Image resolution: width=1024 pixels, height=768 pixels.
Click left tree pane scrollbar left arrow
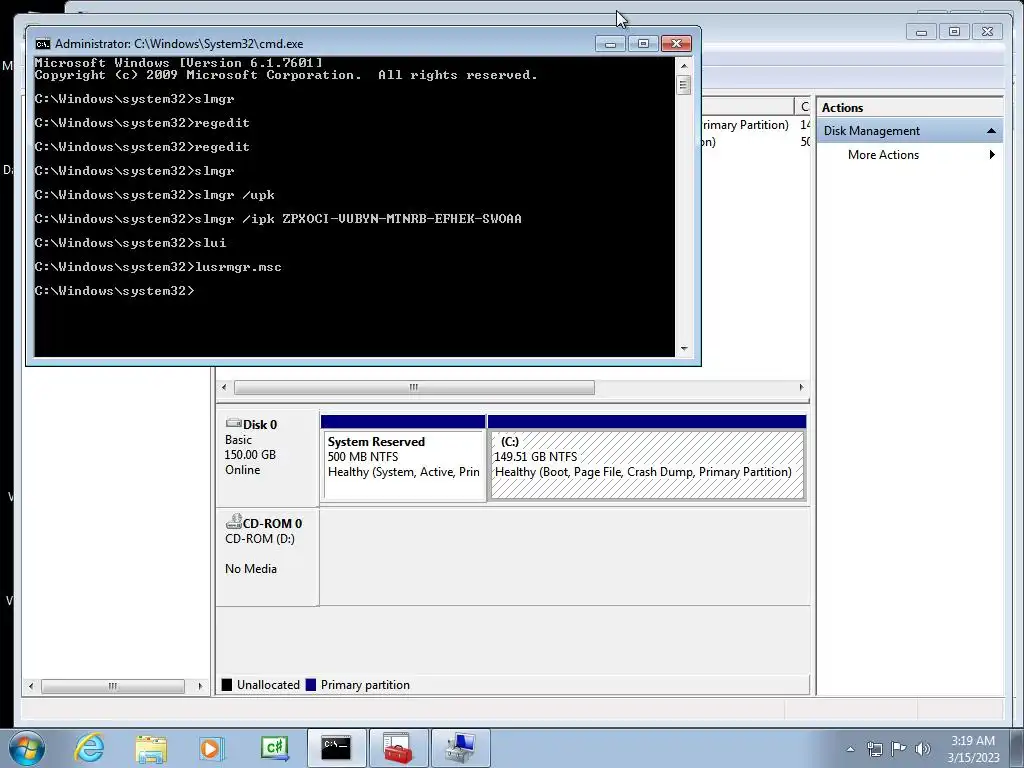tap(31, 686)
